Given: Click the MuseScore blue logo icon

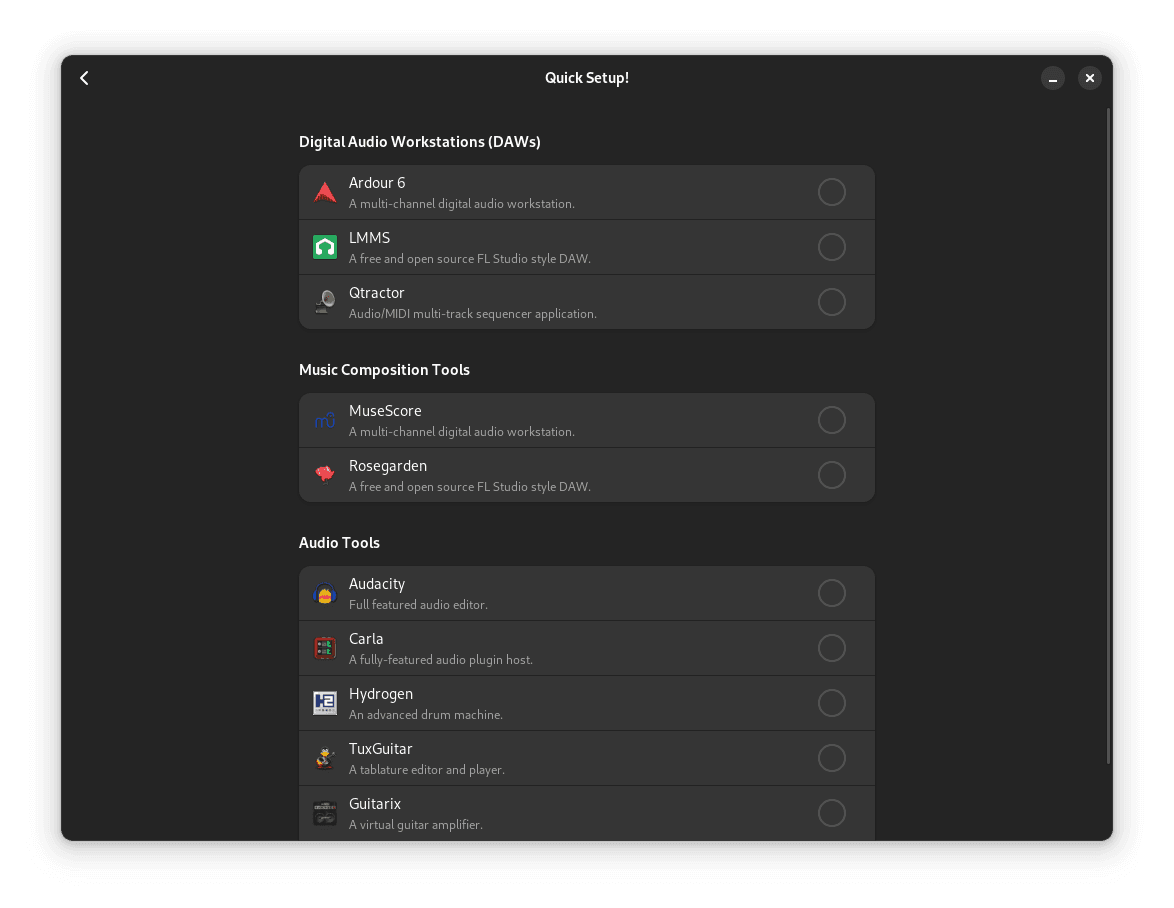Looking at the screenshot, I should click(x=325, y=420).
